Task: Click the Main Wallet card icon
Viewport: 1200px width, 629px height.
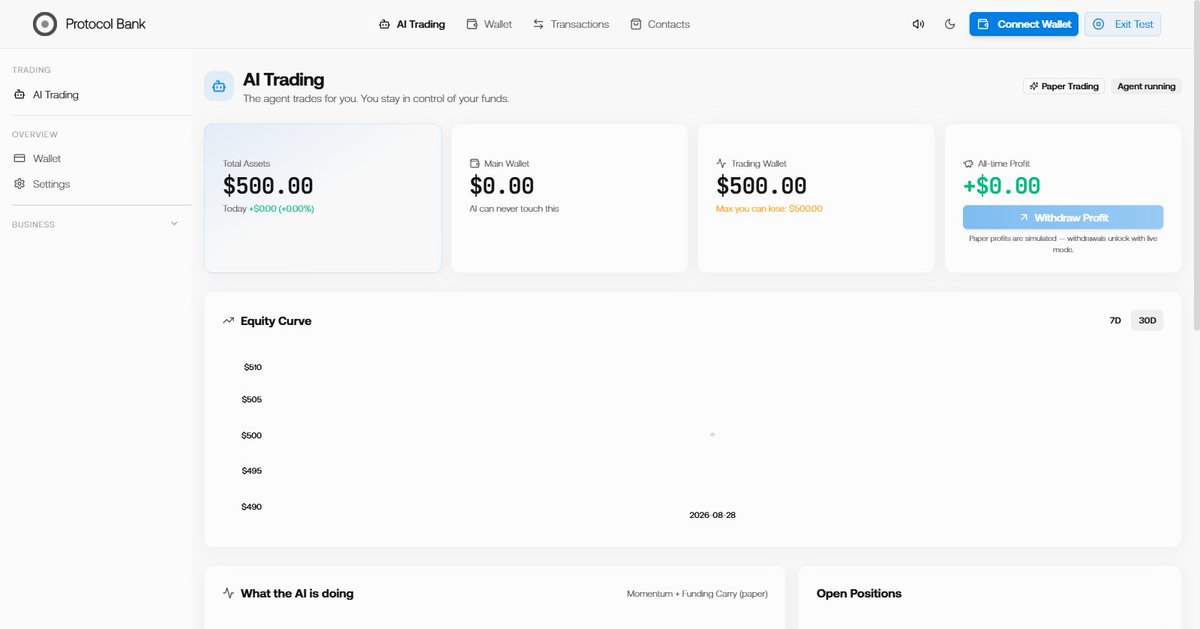Action: click(475, 163)
